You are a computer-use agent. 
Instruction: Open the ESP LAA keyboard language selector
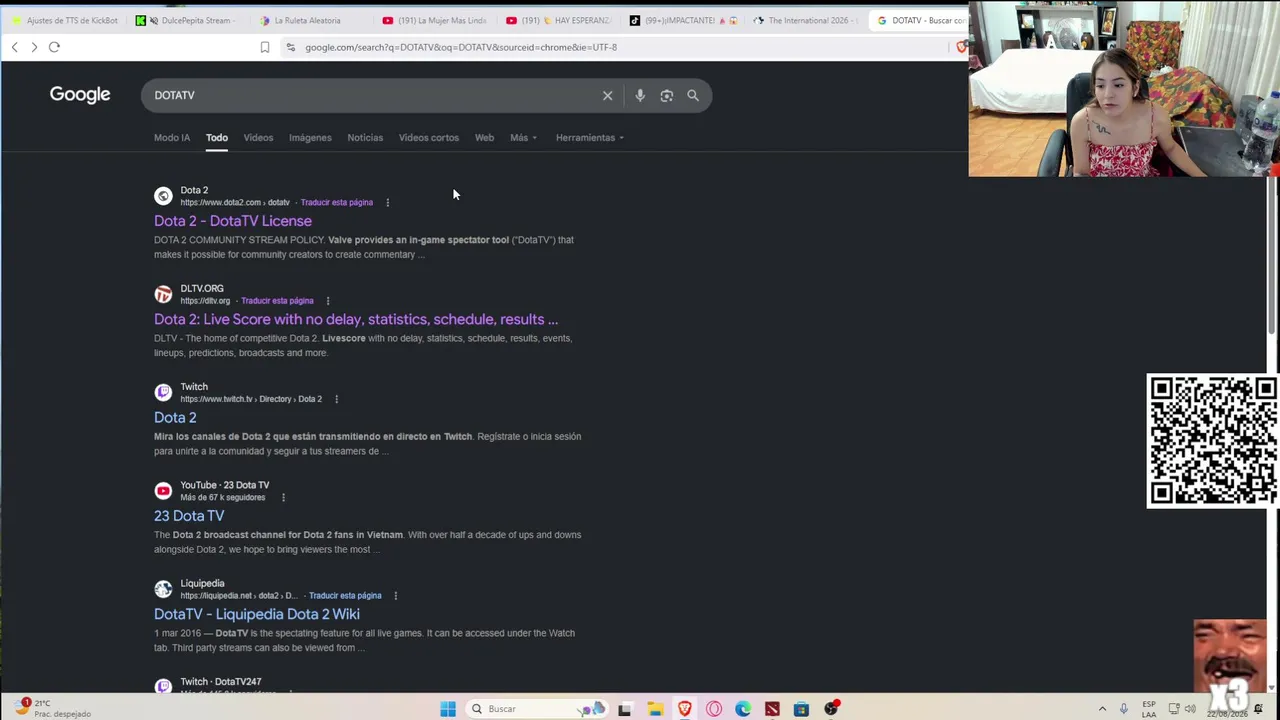pyautogui.click(x=1149, y=709)
